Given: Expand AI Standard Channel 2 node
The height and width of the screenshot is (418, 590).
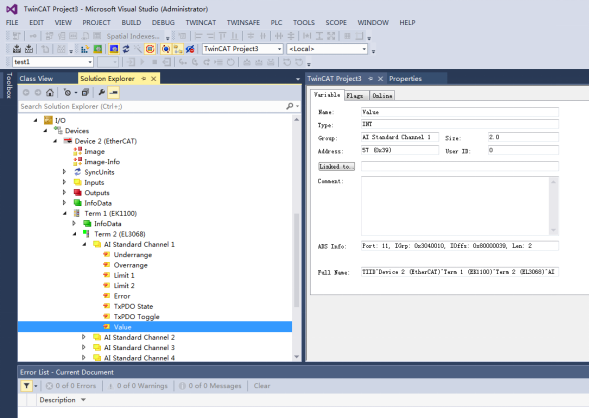Looking at the screenshot, I should pos(84,337).
